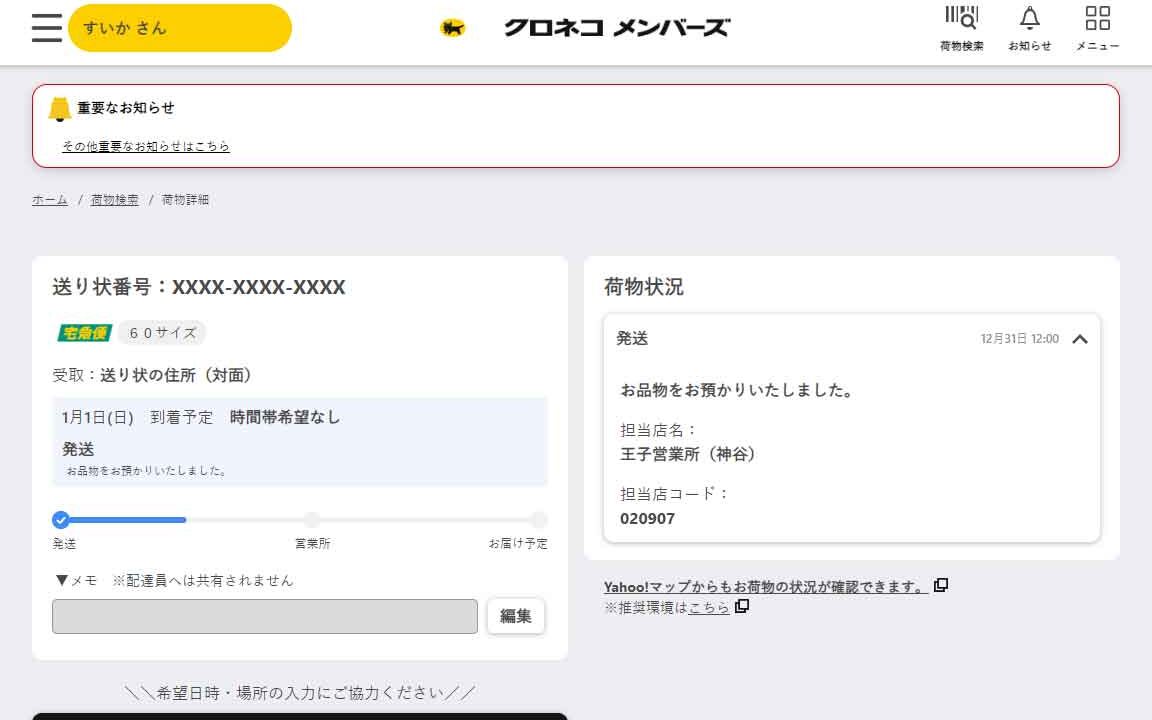Image resolution: width=1152 pixels, height=720 pixels.
Task: Click the 営業所 progress step dot
Action: [312, 520]
